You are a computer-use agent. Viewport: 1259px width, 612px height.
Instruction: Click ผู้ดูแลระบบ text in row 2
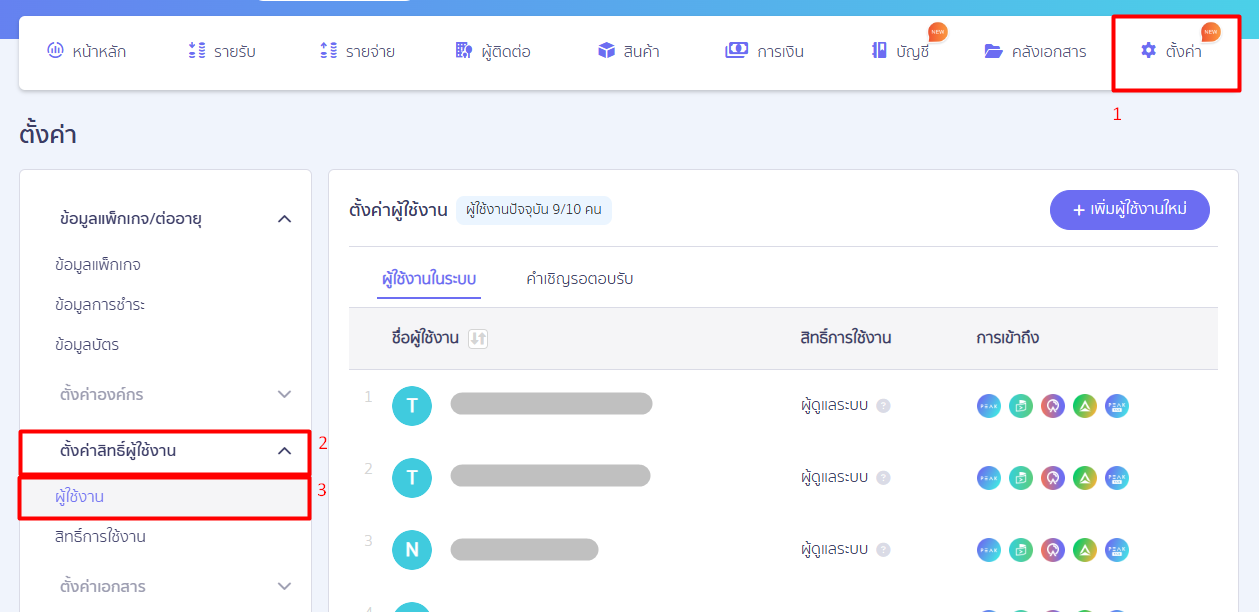click(834, 478)
